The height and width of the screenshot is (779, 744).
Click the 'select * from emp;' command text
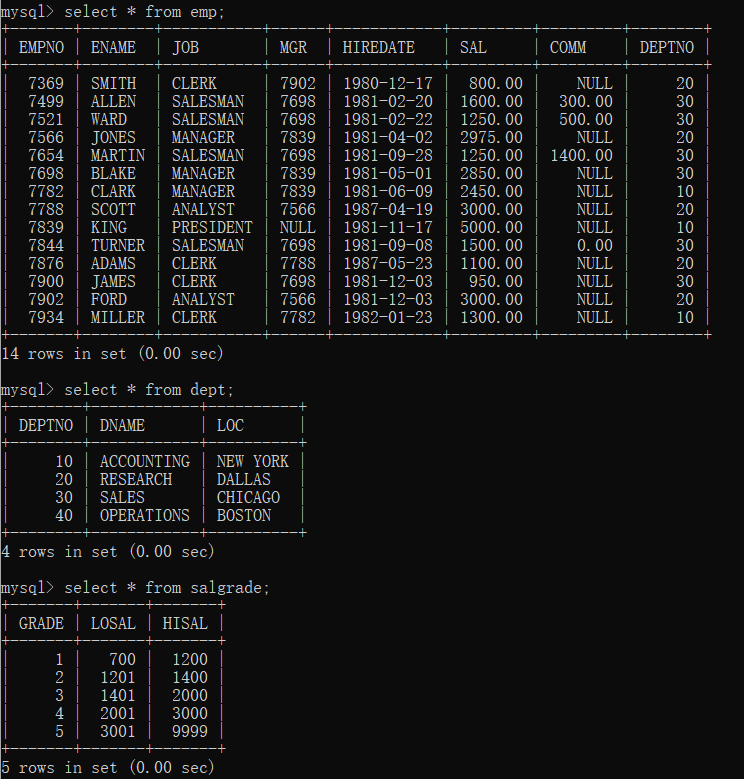click(x=145, y=11)
